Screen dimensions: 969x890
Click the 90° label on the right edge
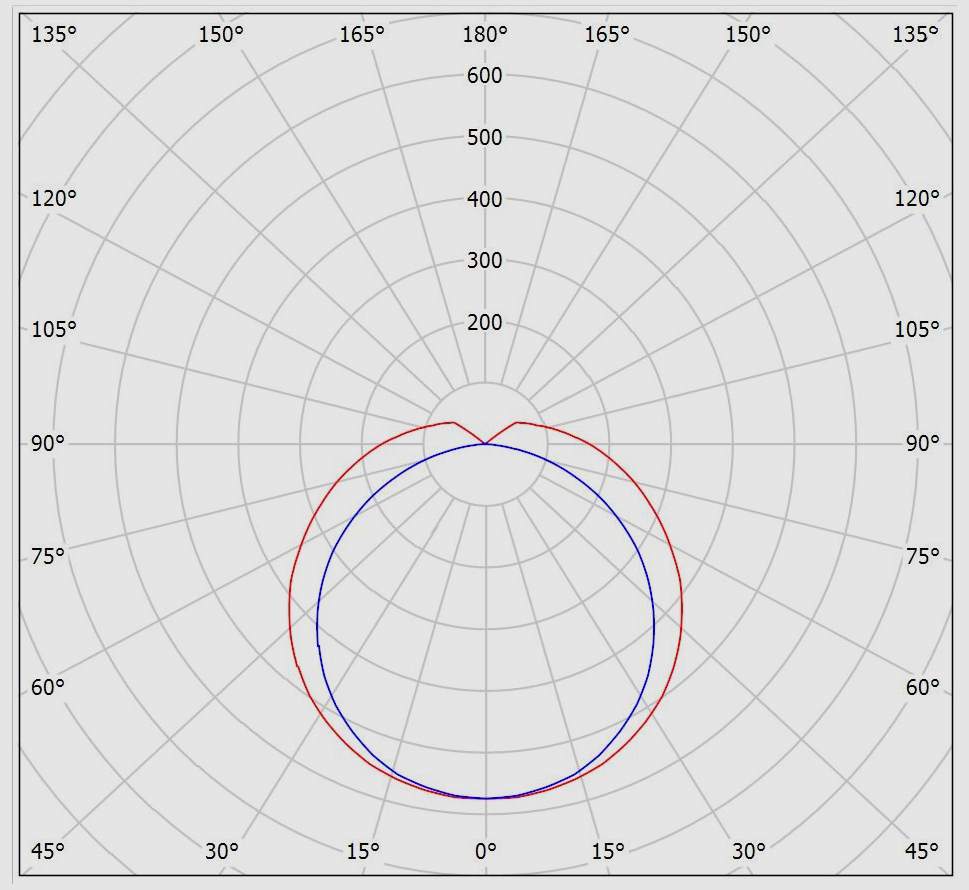point(923,443)
